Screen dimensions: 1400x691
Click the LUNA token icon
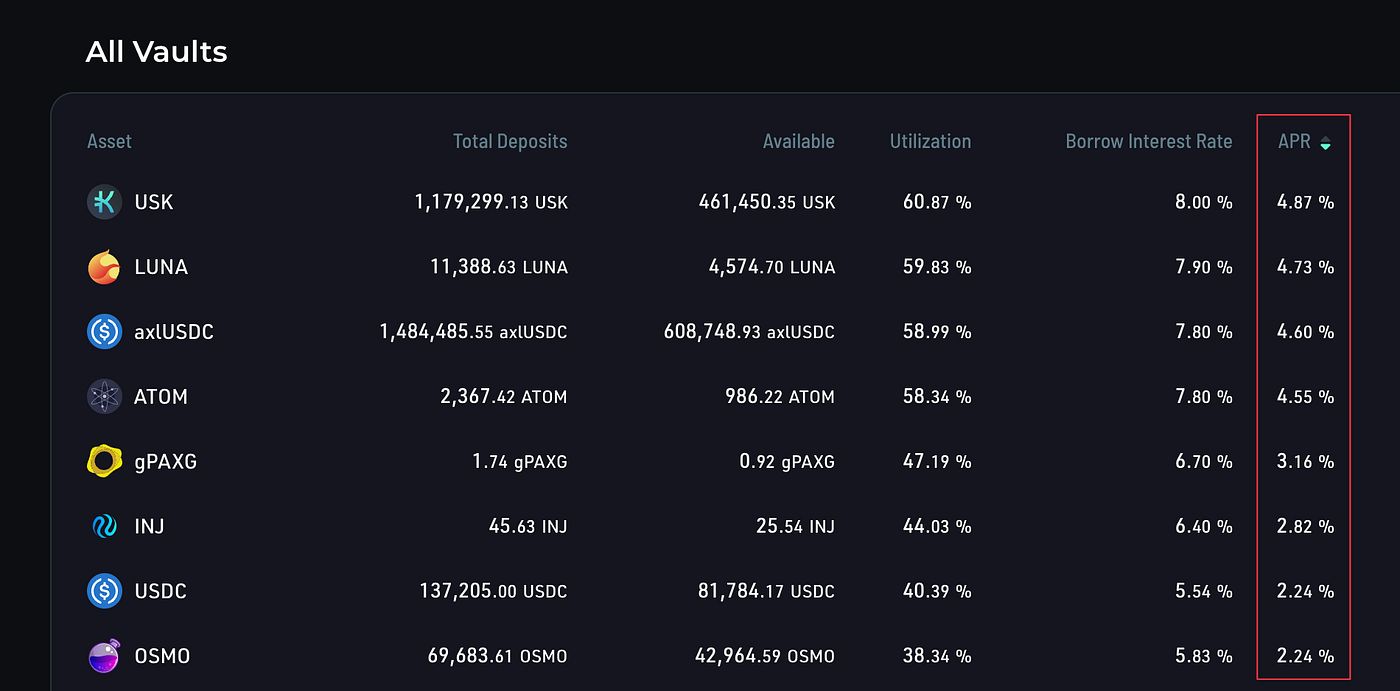pyautogui.click(x=104, y=267)
